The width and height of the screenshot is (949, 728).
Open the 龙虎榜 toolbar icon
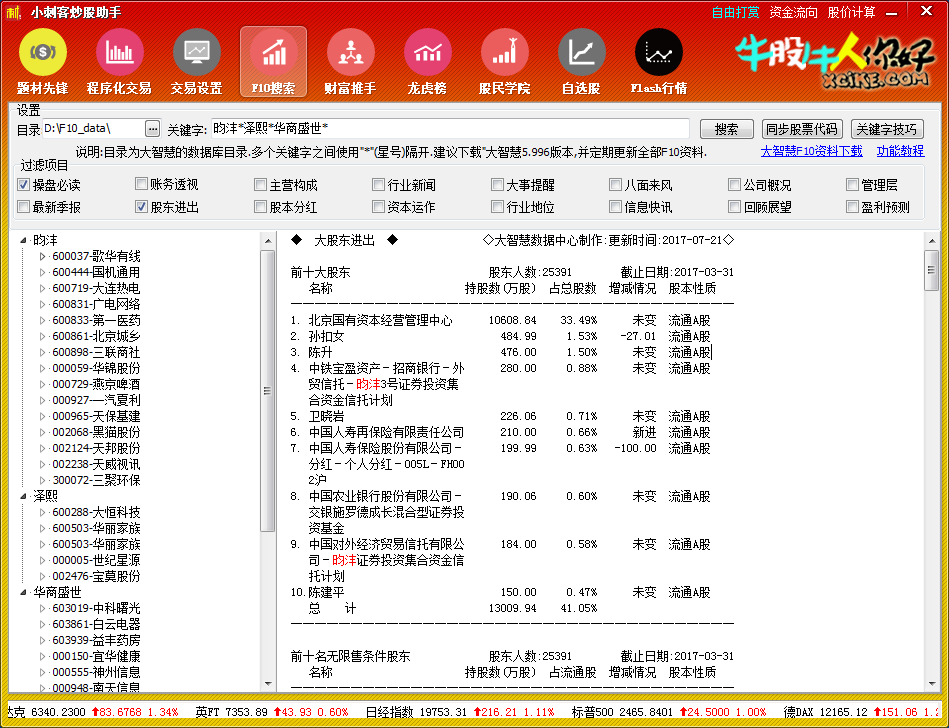point(427,62)
